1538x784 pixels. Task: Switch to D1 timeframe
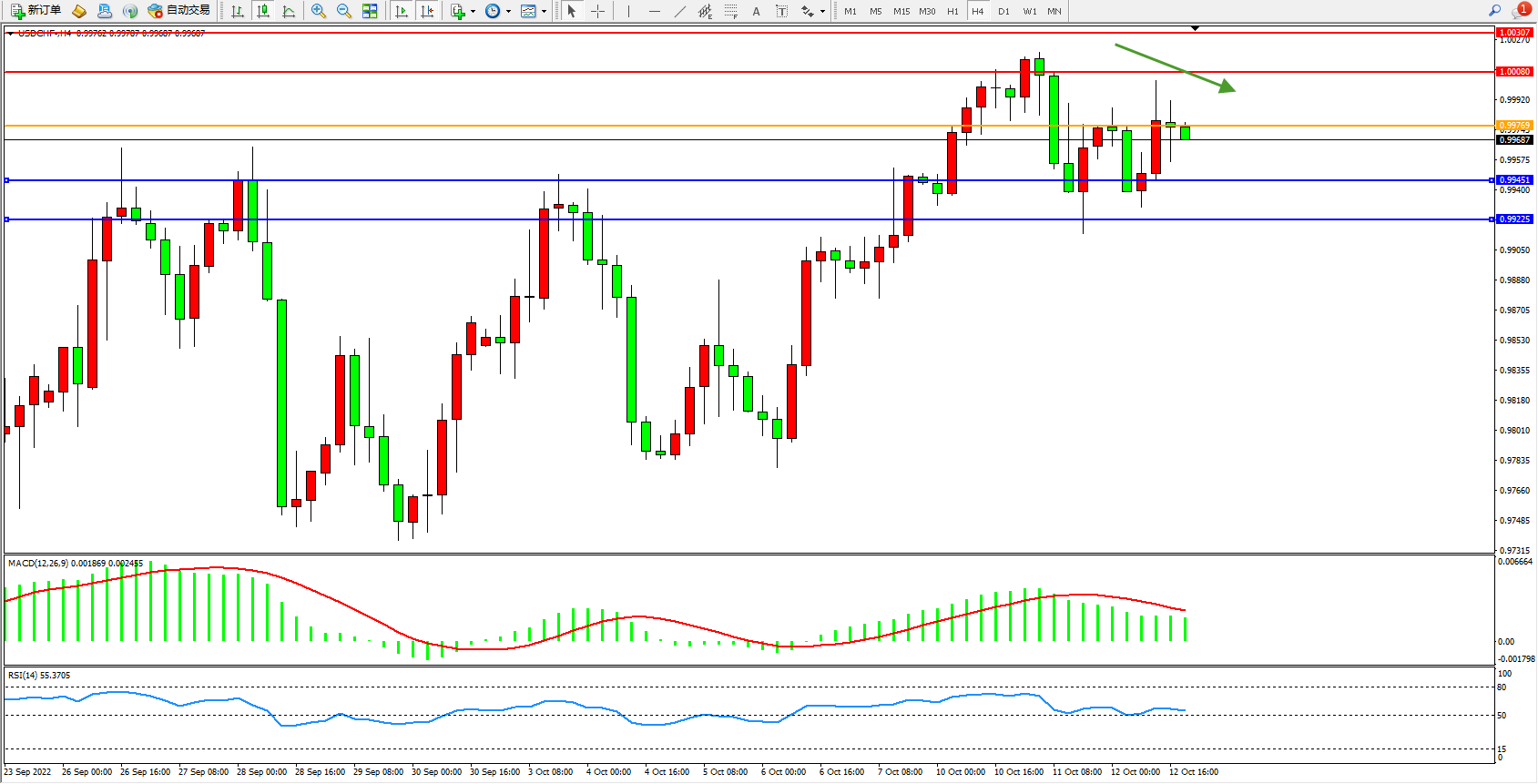[1003, 11]
